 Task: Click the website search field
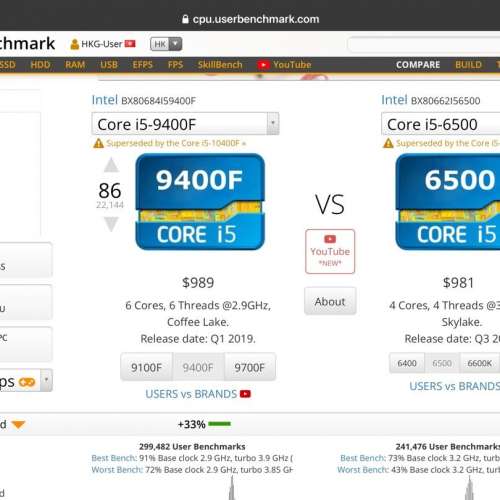(424, 44)
